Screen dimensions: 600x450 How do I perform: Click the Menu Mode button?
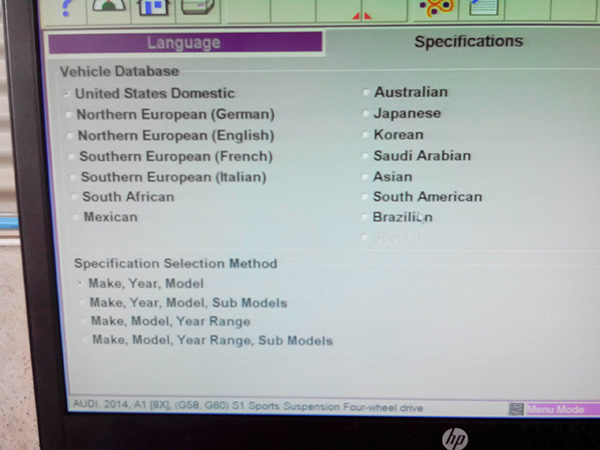coord(556,409)
